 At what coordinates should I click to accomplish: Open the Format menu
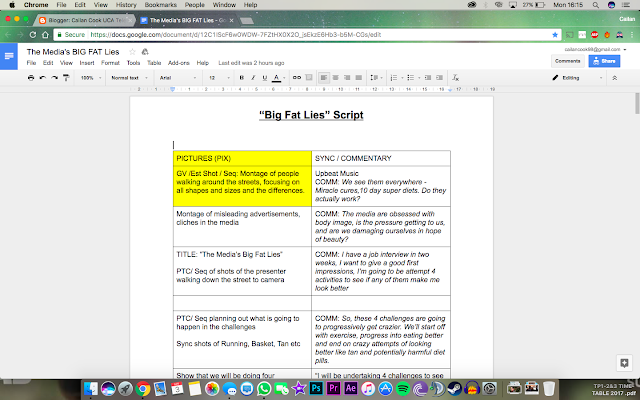coord(111,63)
